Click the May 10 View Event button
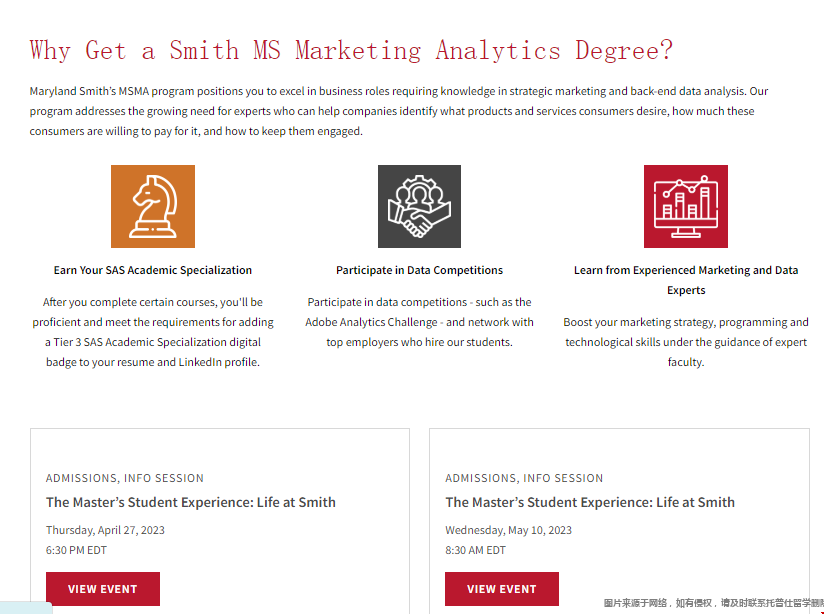Viewport: 824px width, 614px height. (x=501, y=589)
